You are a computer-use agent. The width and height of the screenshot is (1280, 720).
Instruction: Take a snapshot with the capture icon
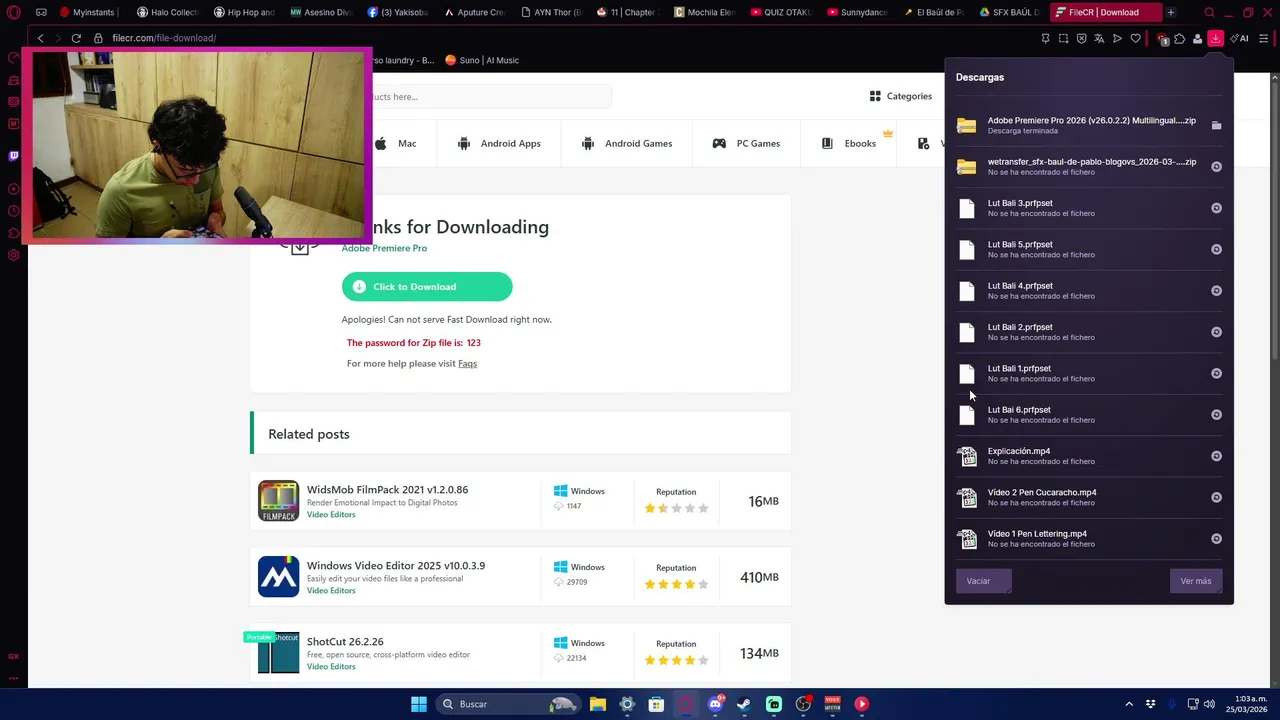(x=1063, y=38)
